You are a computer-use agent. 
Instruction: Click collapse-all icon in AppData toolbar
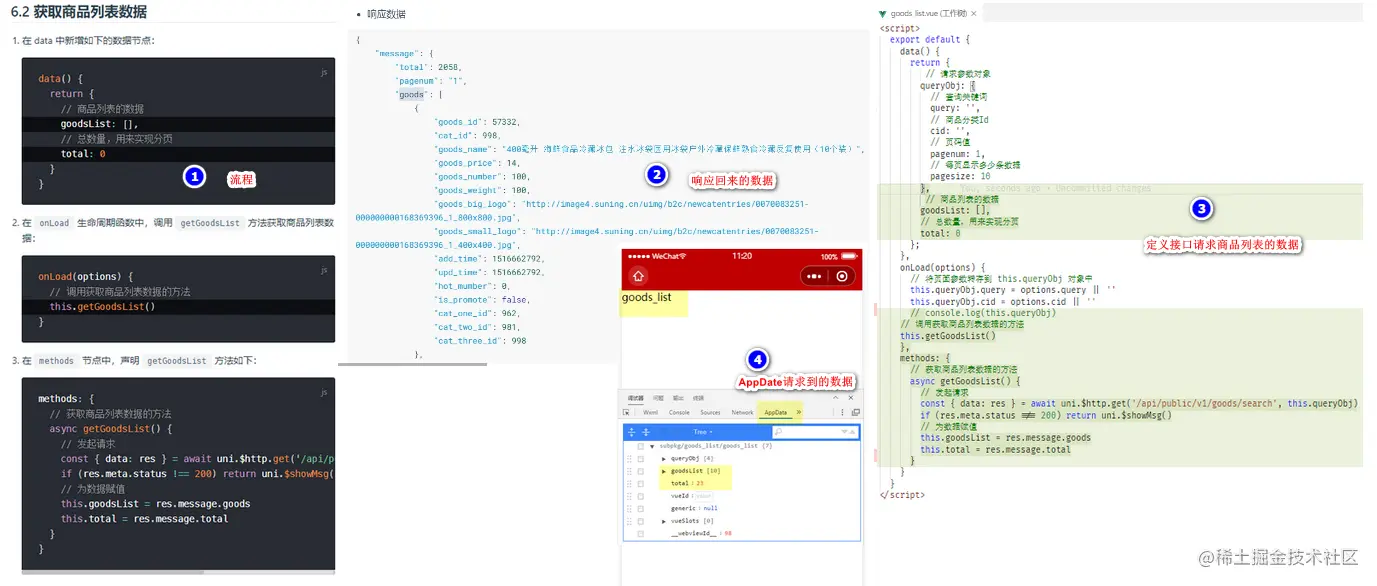point(646,432)
